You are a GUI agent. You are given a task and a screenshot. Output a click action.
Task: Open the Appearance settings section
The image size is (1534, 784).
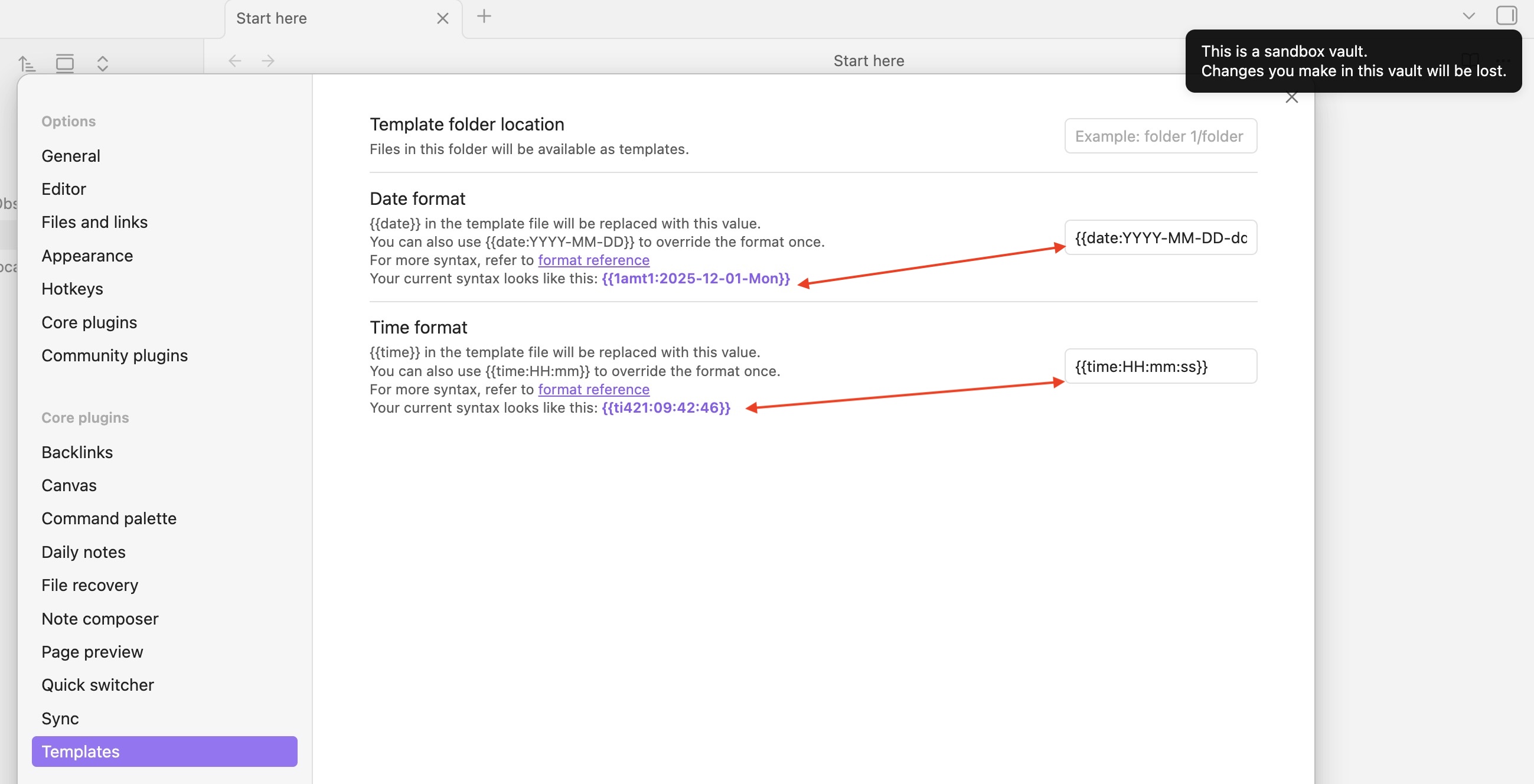click(87, 256)
